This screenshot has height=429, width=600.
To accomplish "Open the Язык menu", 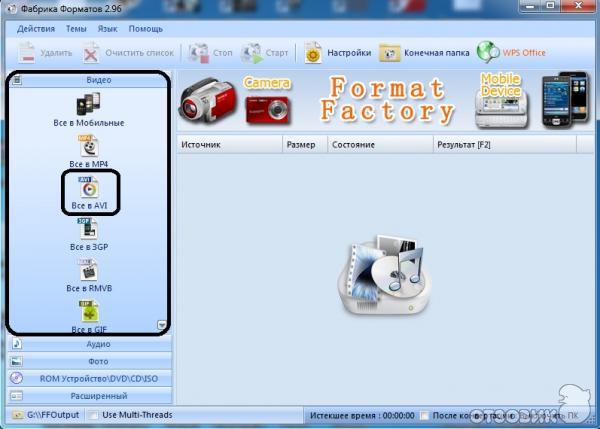I will click(x=107, y=29).
